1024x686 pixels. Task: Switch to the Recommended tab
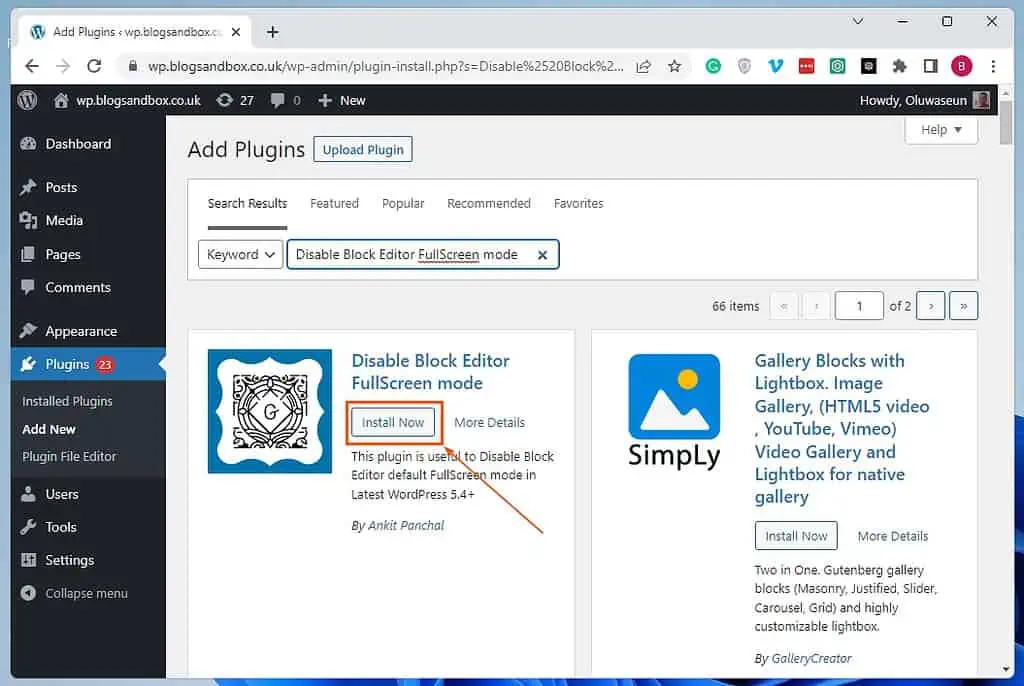pos(488,204)
